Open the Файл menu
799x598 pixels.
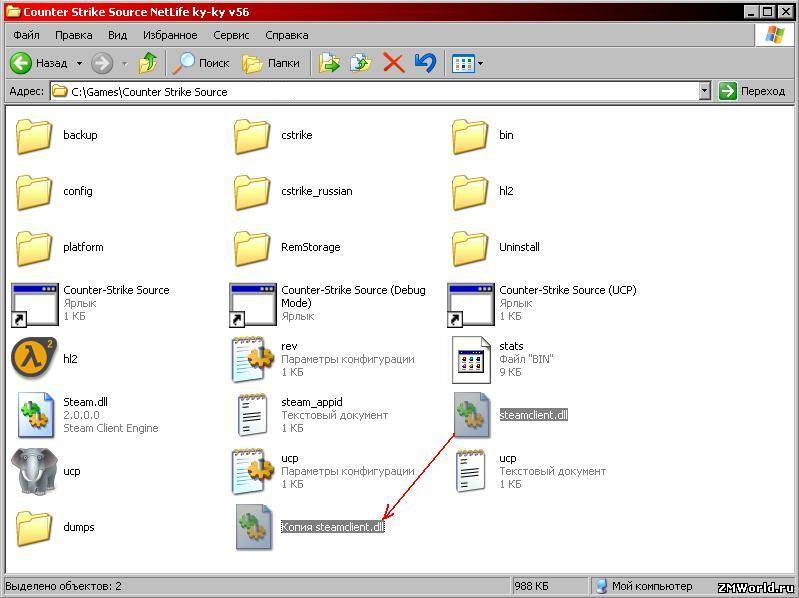point(26,35)
